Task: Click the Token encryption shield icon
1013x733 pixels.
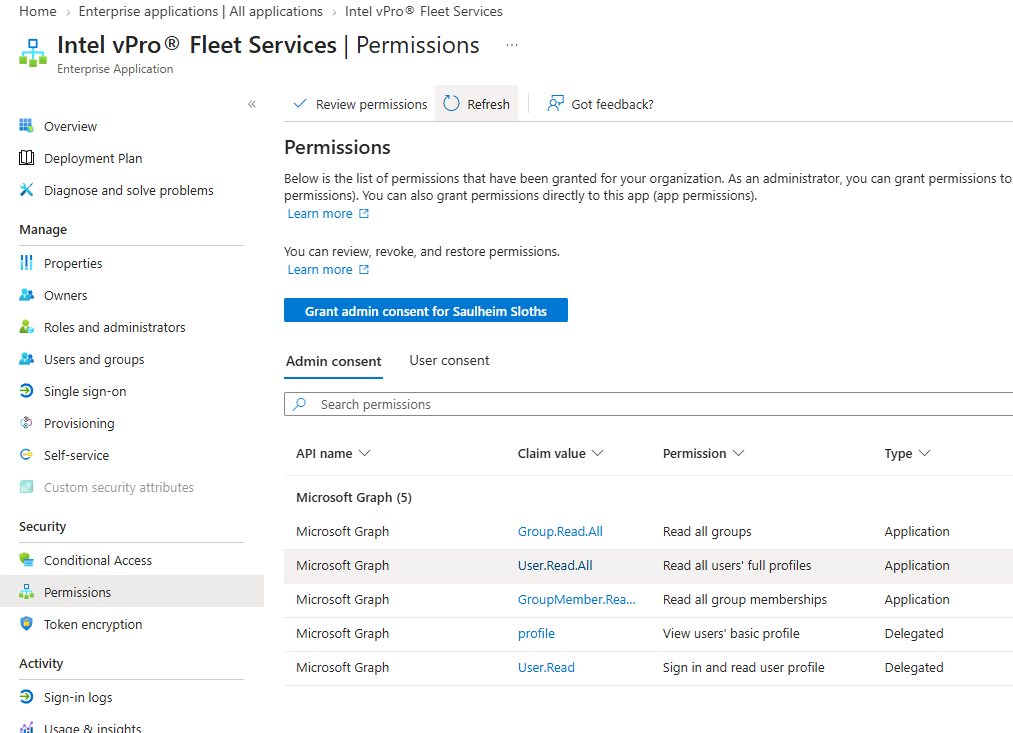Action: pyautogui.click(x=26, y=624)
